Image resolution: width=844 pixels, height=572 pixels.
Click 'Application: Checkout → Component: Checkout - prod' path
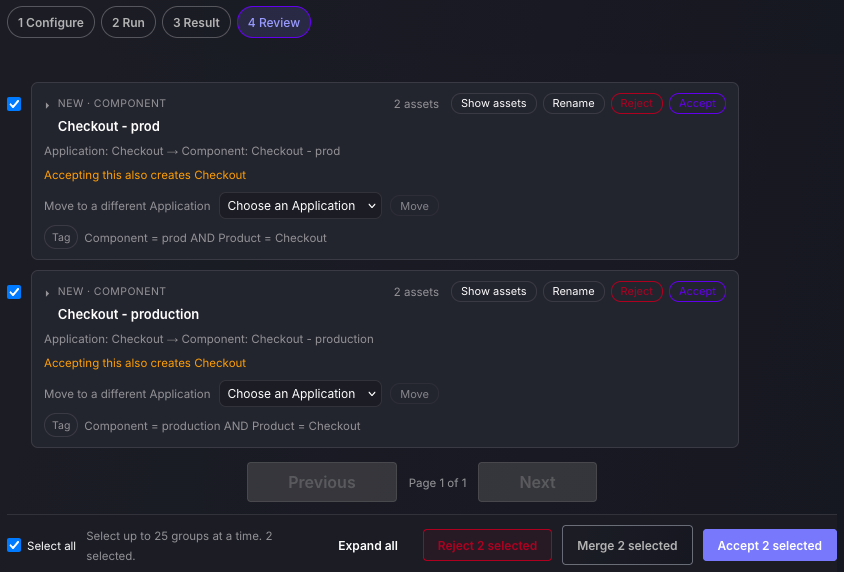coord(192,151)
